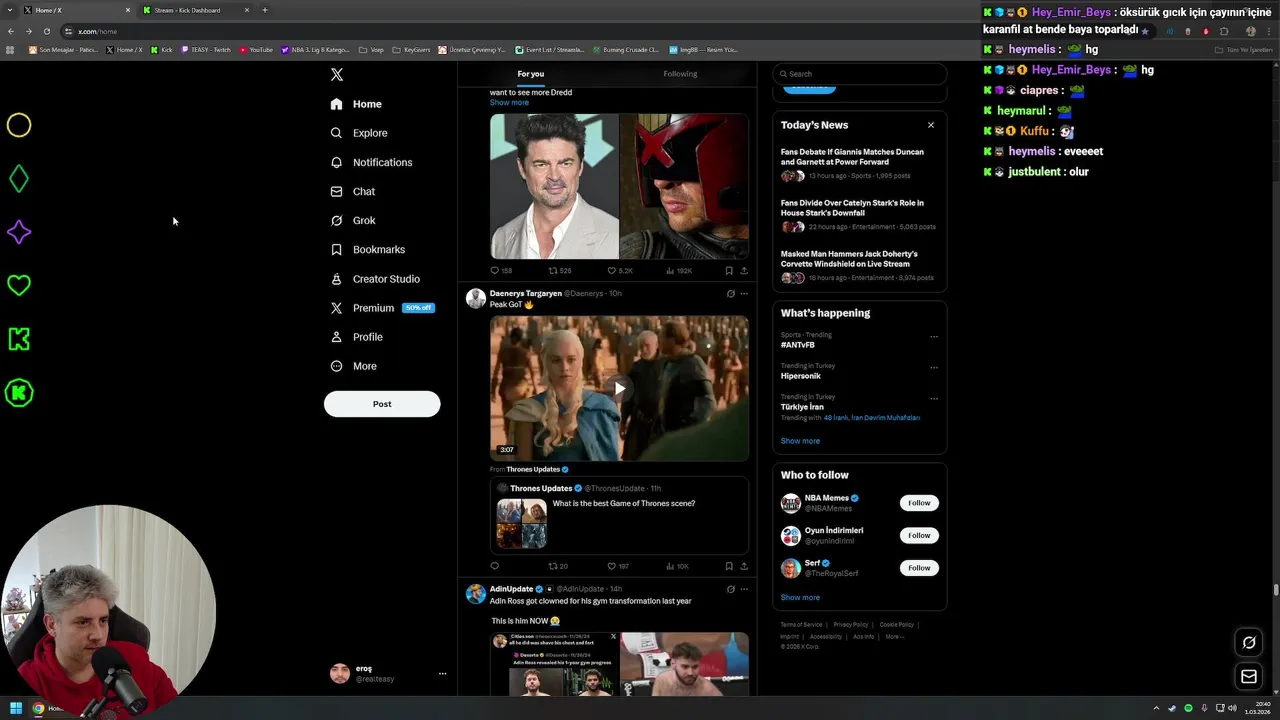Like the Dredd post with 5.2K likes
Viewport: 1280px width, 720px height.
pyautogui.click(x=620, y=271)
